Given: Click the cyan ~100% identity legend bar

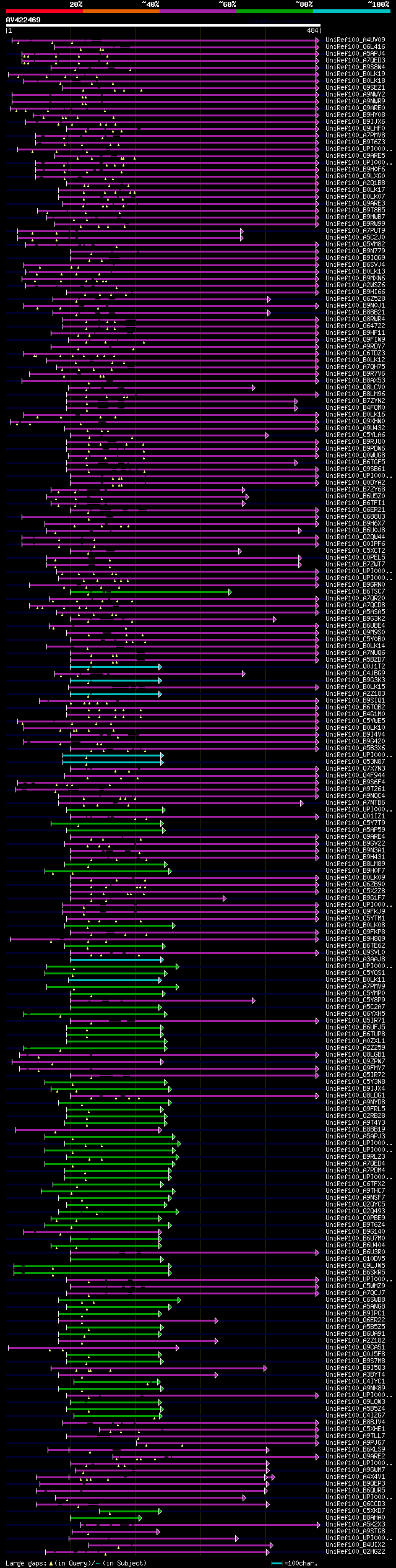Looking at the screenshot, I should [351, 11].
